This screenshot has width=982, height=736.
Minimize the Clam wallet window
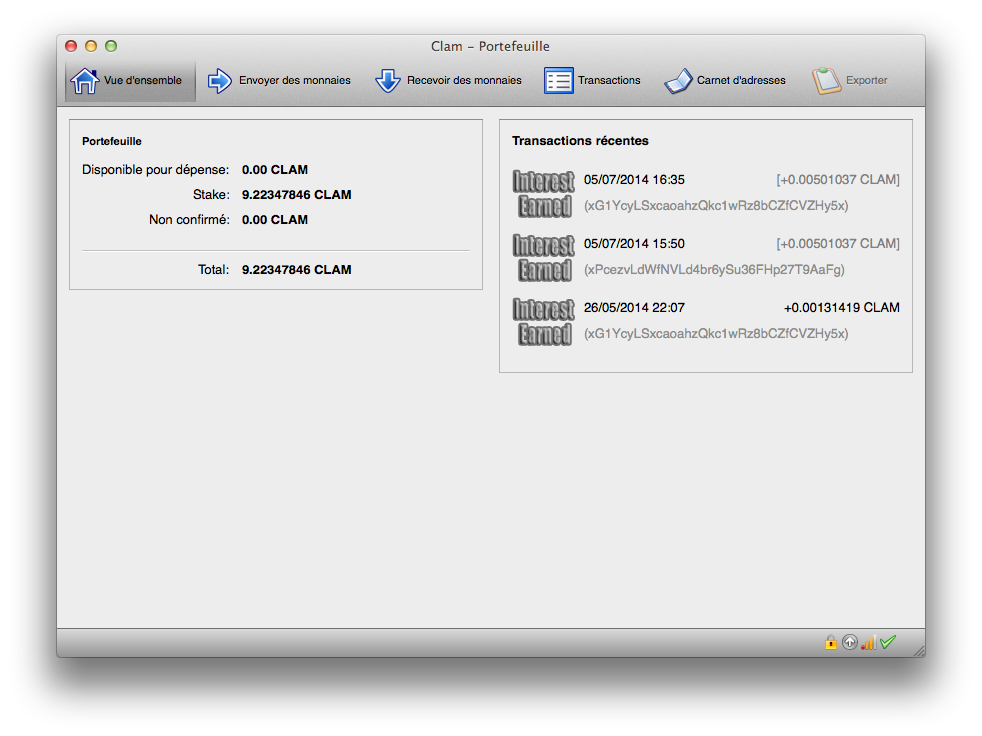tap(91, 46)
